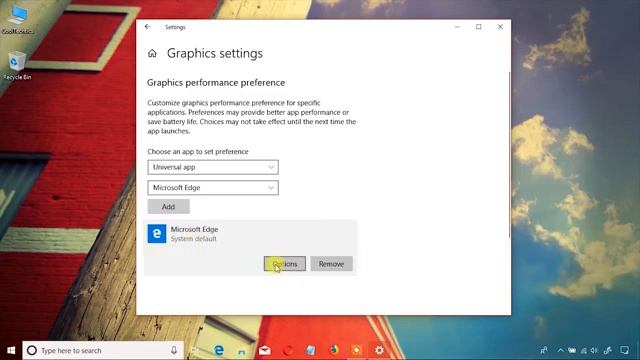Open the orange square taskbar app
The width and height of the screenshot is (640, 360).
[x=356, y=350]
